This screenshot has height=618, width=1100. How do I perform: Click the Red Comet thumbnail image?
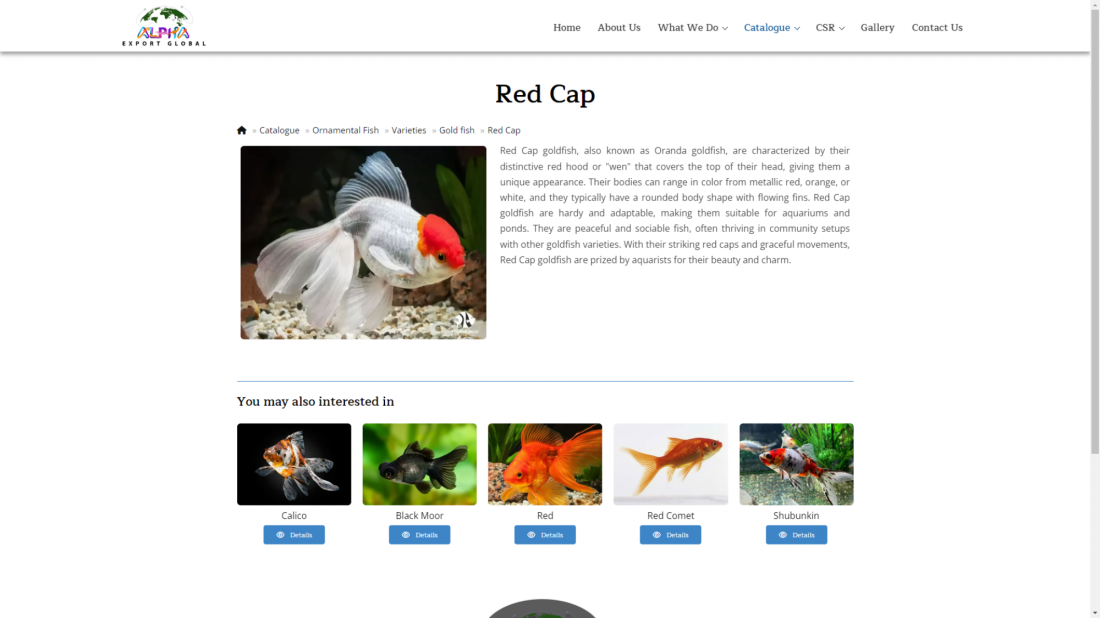(x=671, y=464)
